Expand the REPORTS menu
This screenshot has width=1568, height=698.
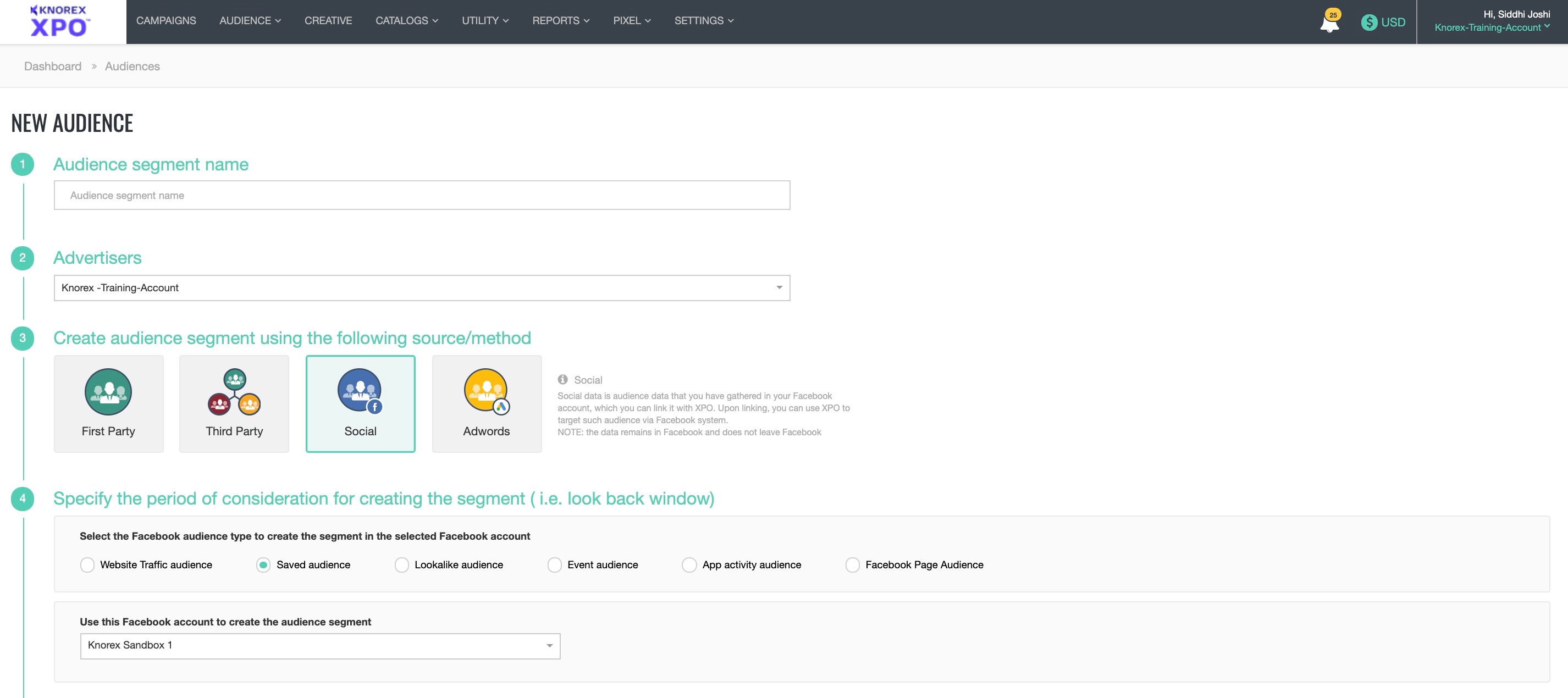click(561, 21)
